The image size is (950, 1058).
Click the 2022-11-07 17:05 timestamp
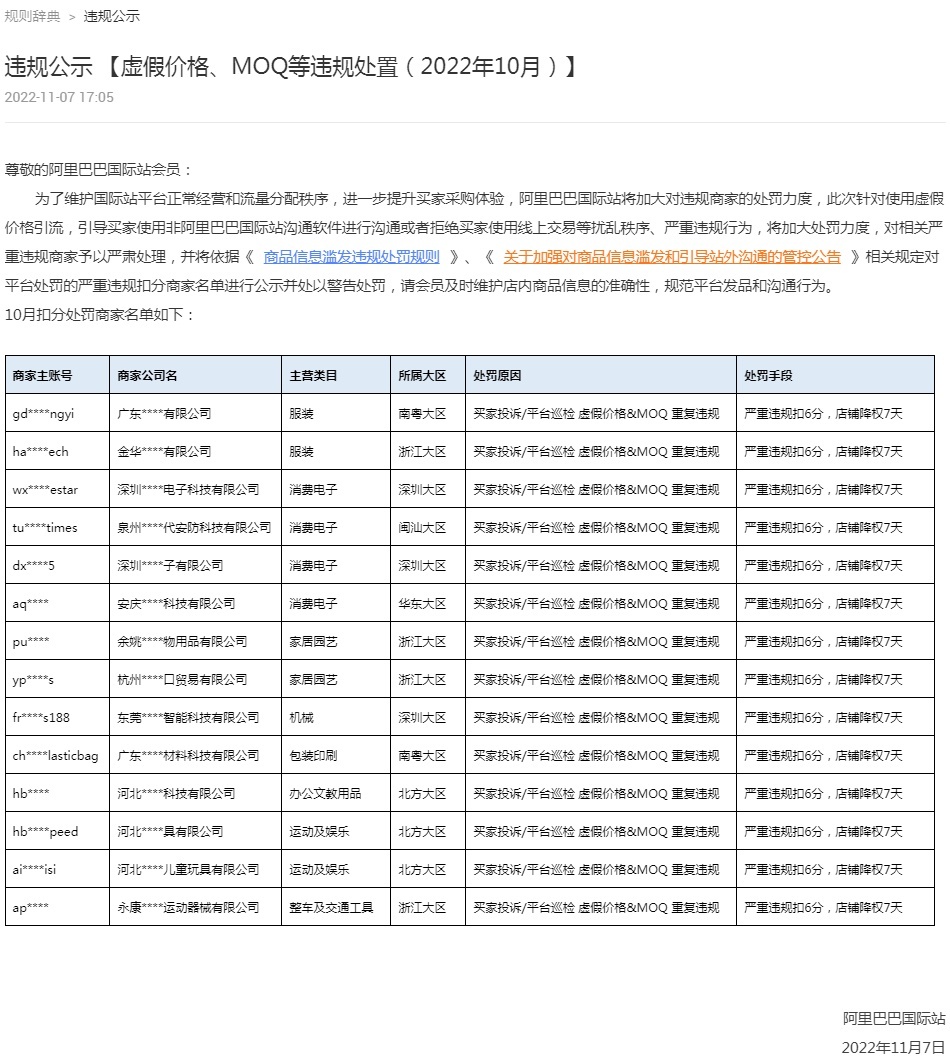59,97
